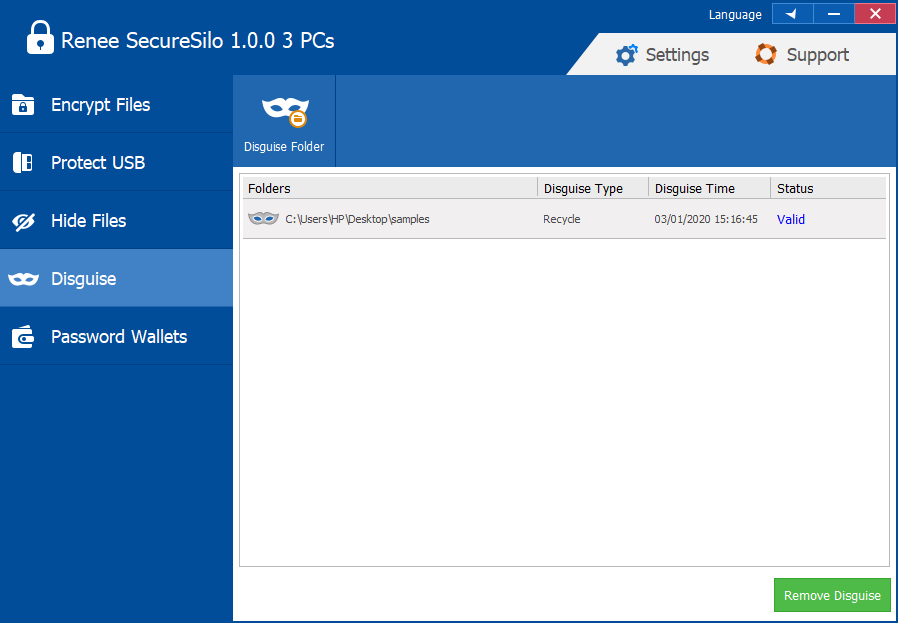Click the Status column header
Image resolution: width=898 pixels, height=623 pixels.
(828, 188)
